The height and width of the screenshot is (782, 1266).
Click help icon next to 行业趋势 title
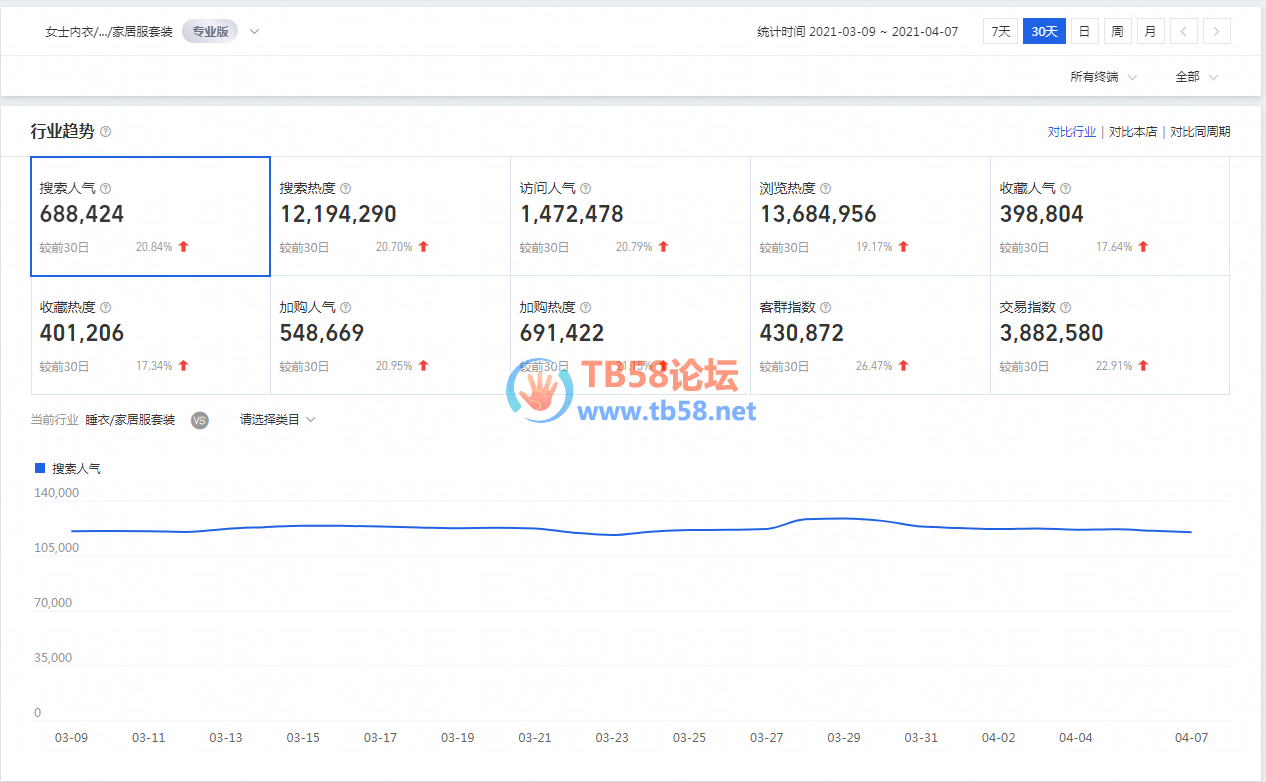coord(106,132)
